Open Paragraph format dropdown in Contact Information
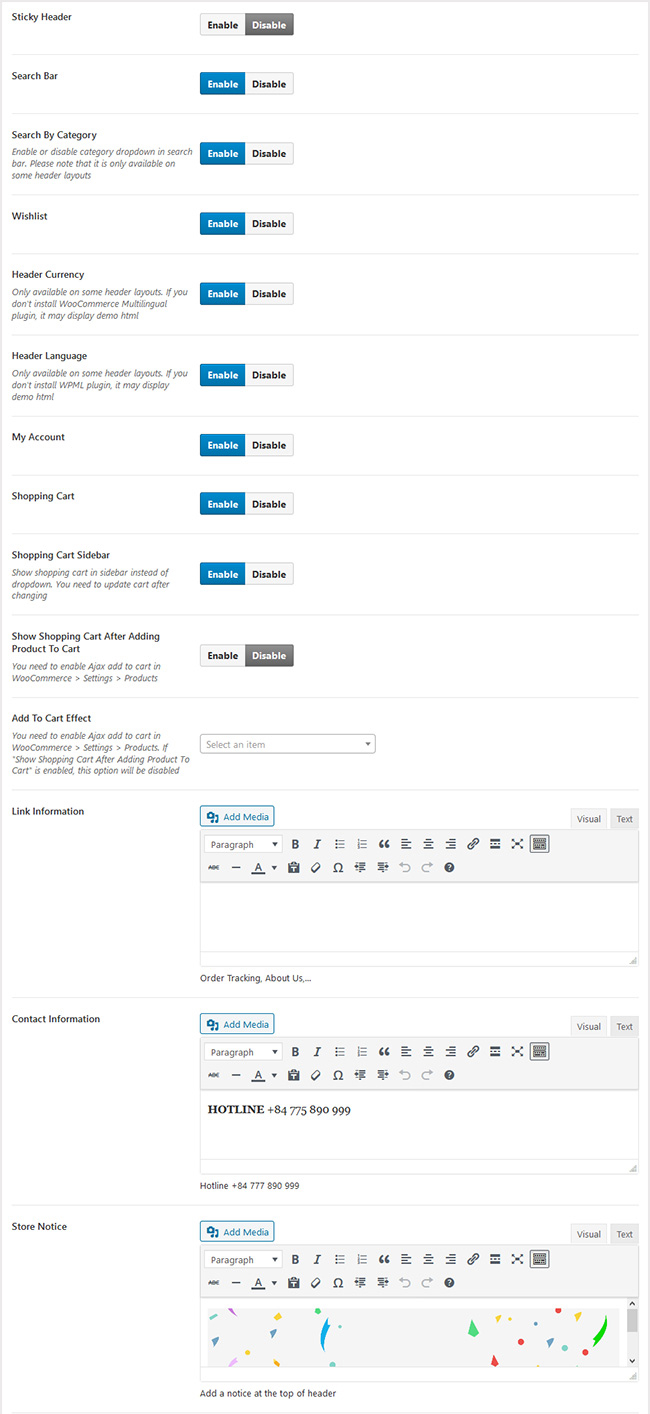This screenshot has width=650, height=1414. (243, 1052)
